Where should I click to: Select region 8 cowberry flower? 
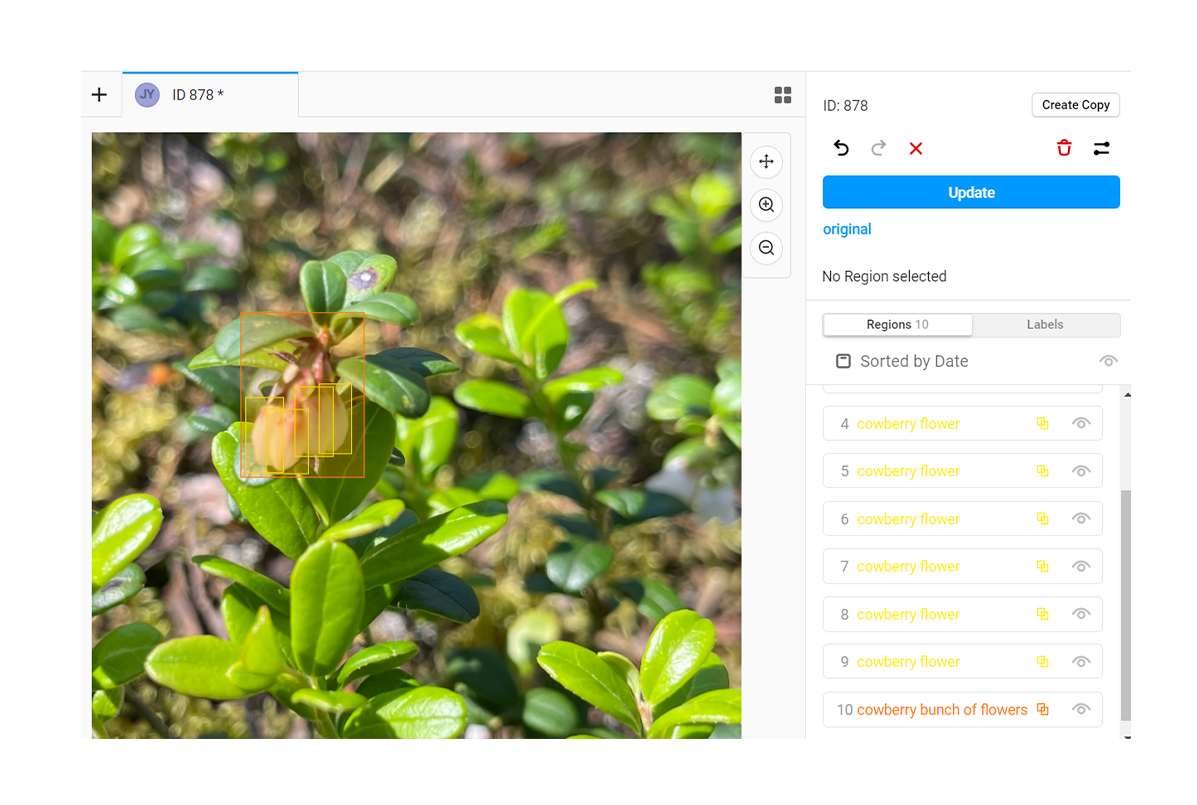point(962,614)
